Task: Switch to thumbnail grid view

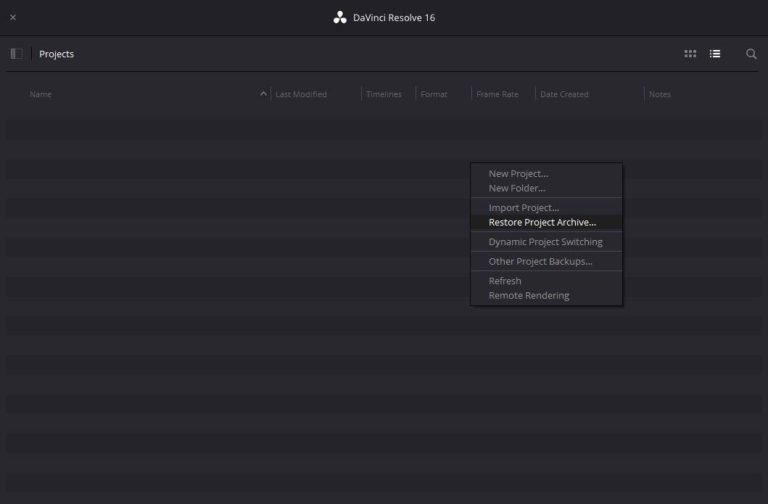Action: pos(690,54)
